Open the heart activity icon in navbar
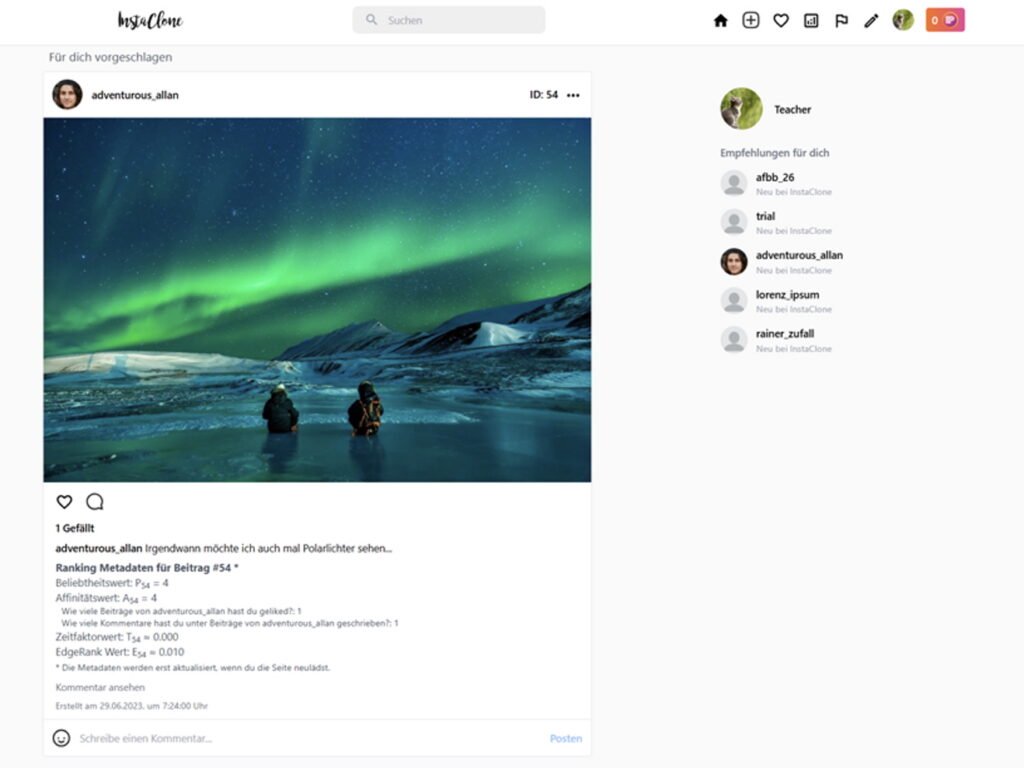The height and width of the screenshot is (768, 1024). [781, 20]
